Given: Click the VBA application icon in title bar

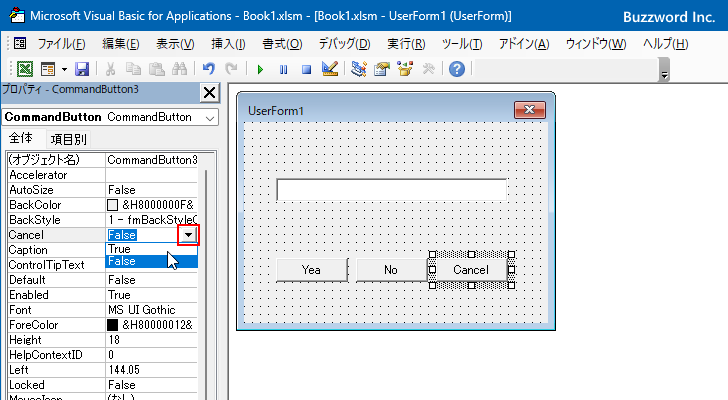Looking at the screenshot, I should (17, 15).
